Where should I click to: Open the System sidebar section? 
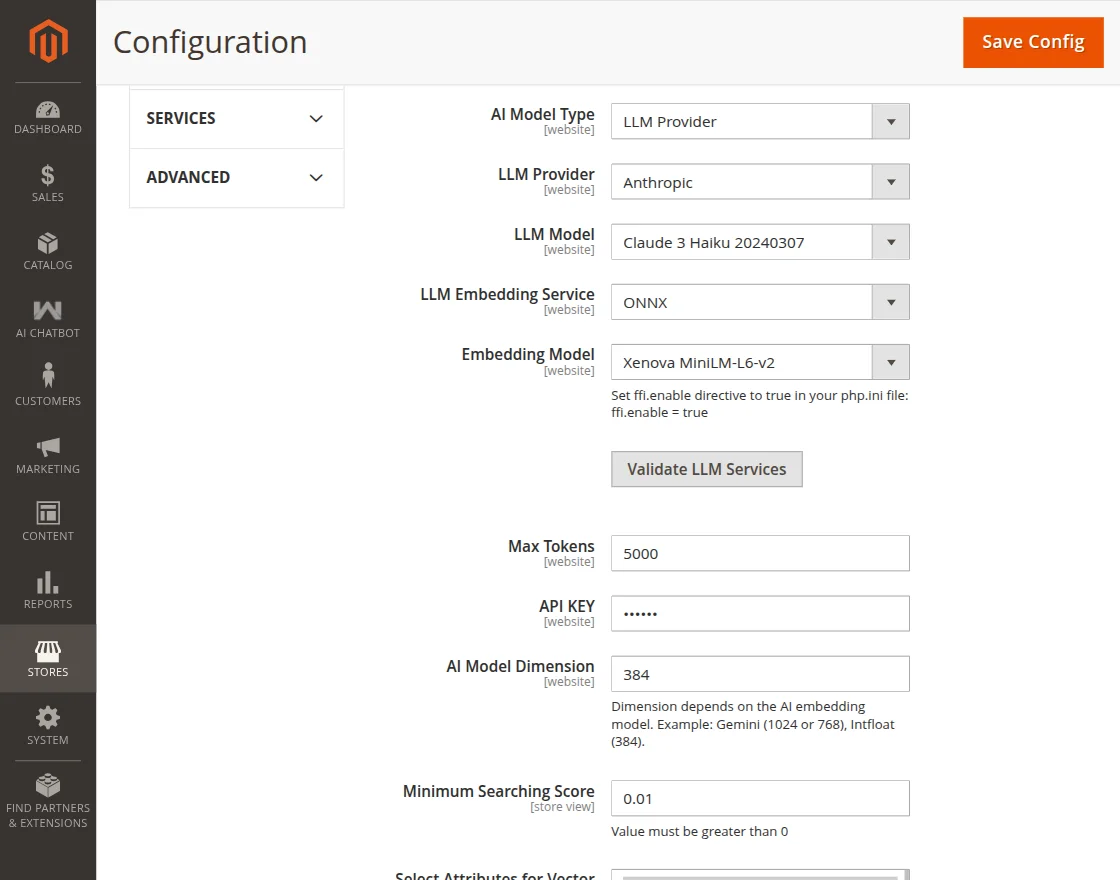[47, 723]
